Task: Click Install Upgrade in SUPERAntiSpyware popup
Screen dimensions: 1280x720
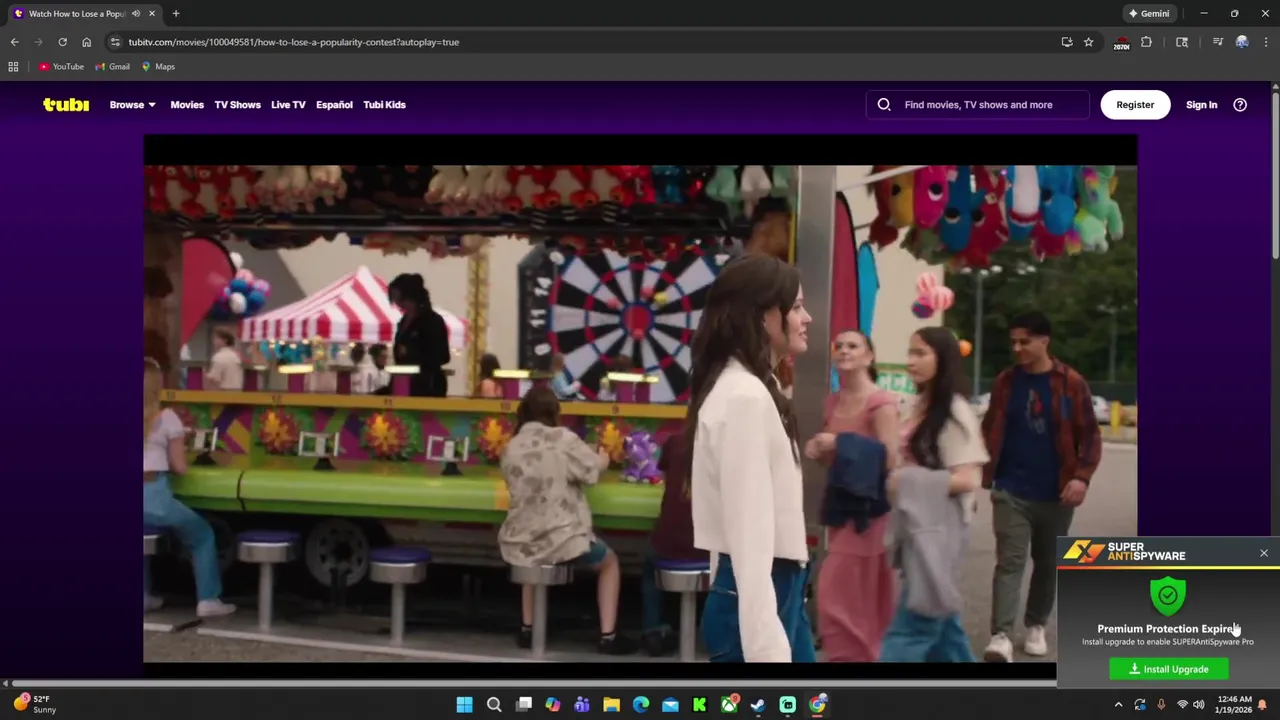Action: tap(1169, 669)
